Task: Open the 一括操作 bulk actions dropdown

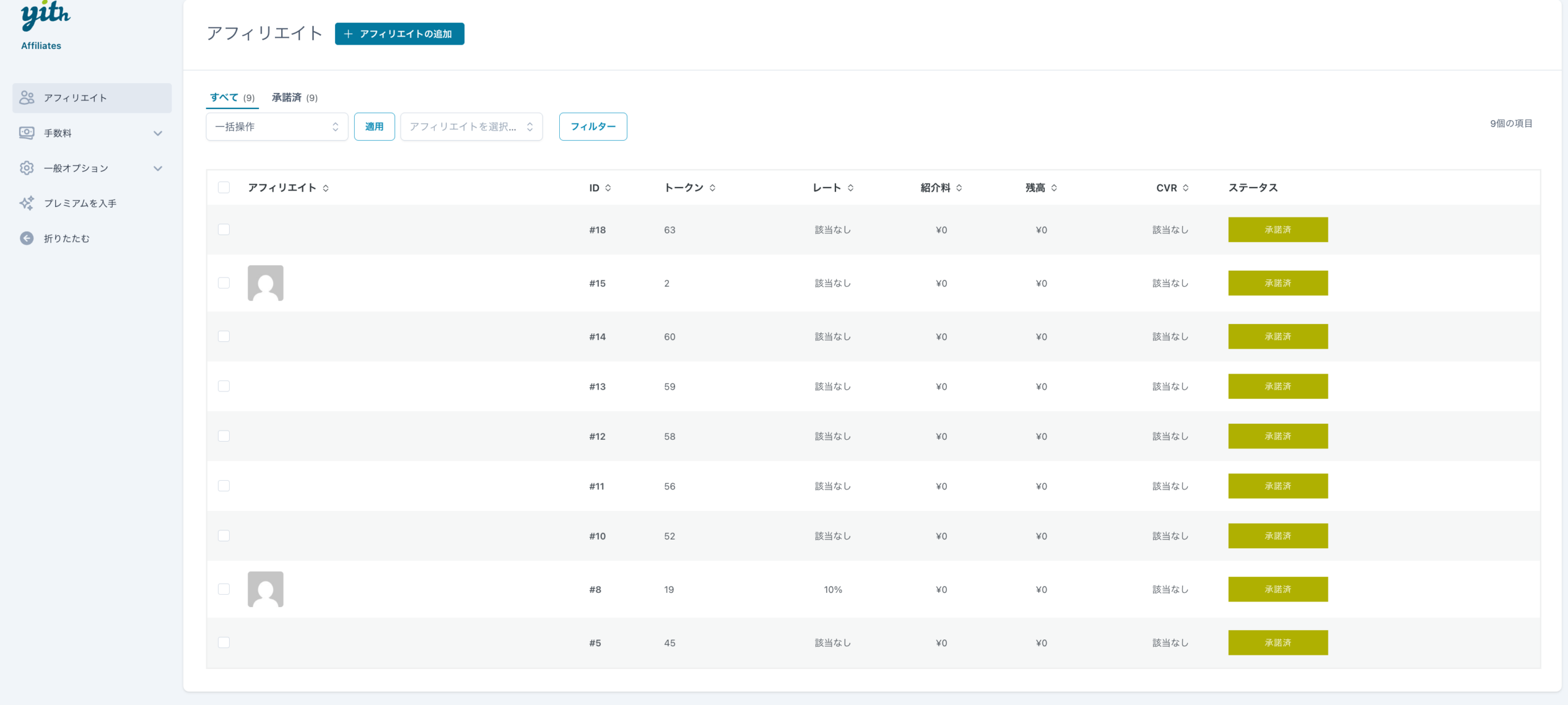Action: tap(277, 127)
